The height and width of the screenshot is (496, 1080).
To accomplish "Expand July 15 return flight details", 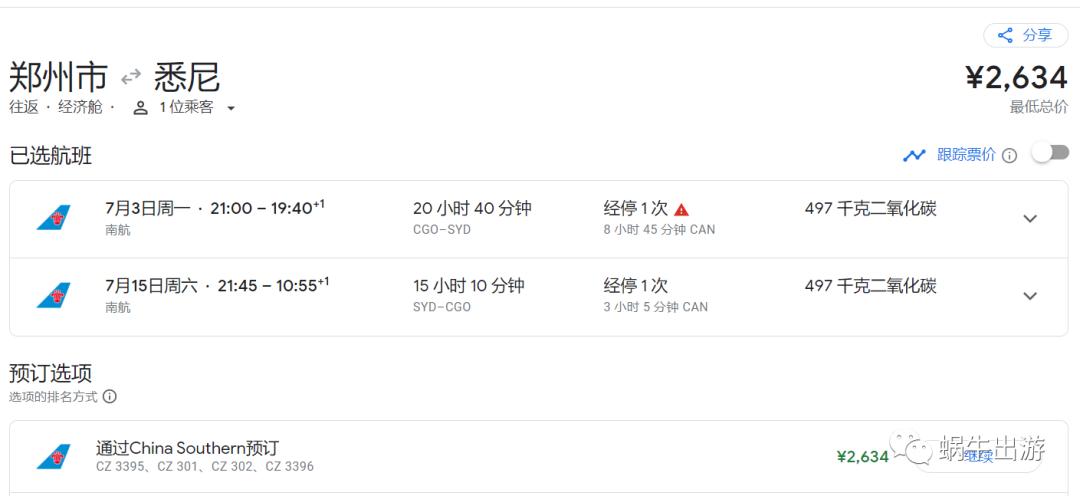I will pyautogui.click(x=1030, y=296).
